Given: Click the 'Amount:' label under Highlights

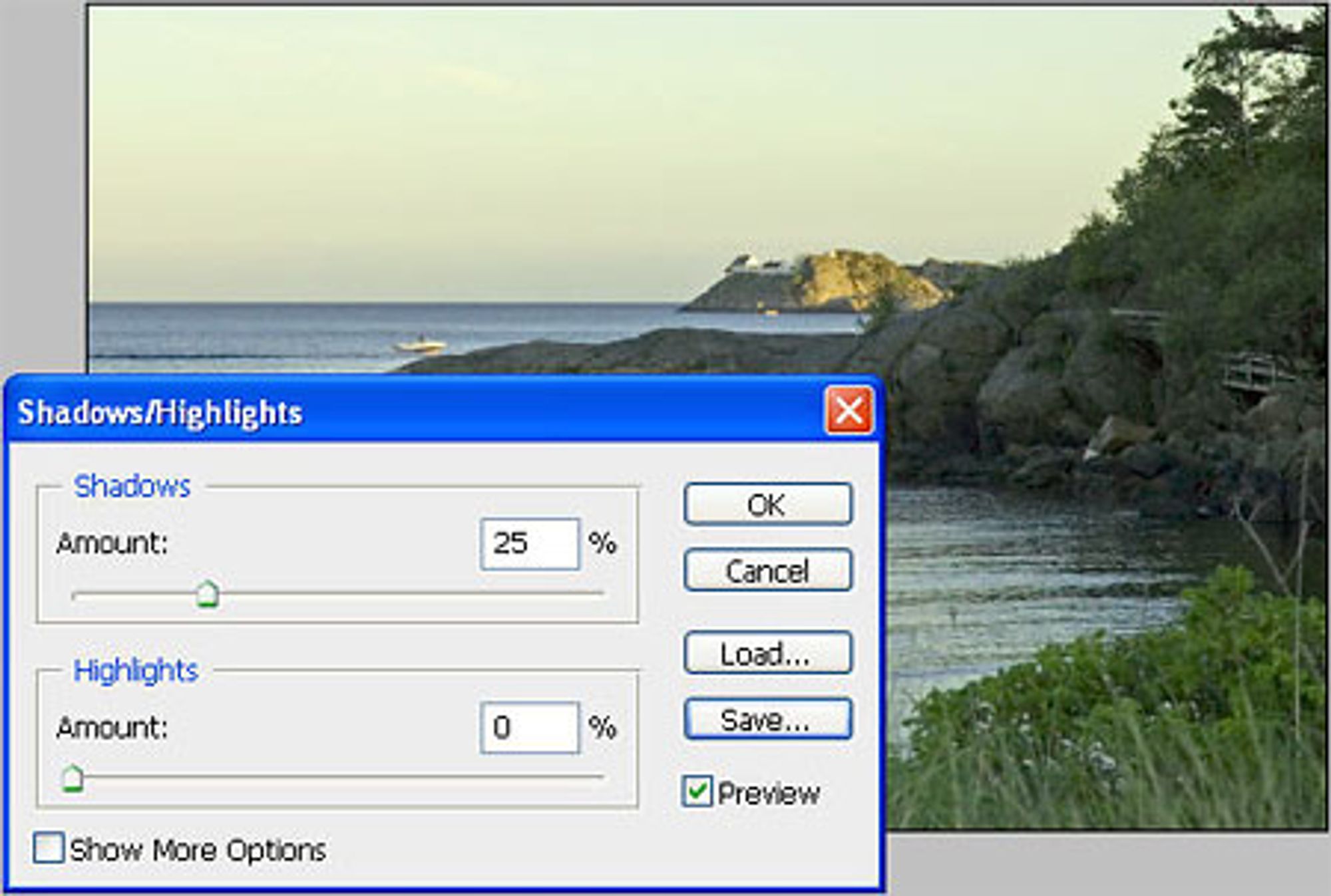Looking at the screenshot, I should pos(112,728).
